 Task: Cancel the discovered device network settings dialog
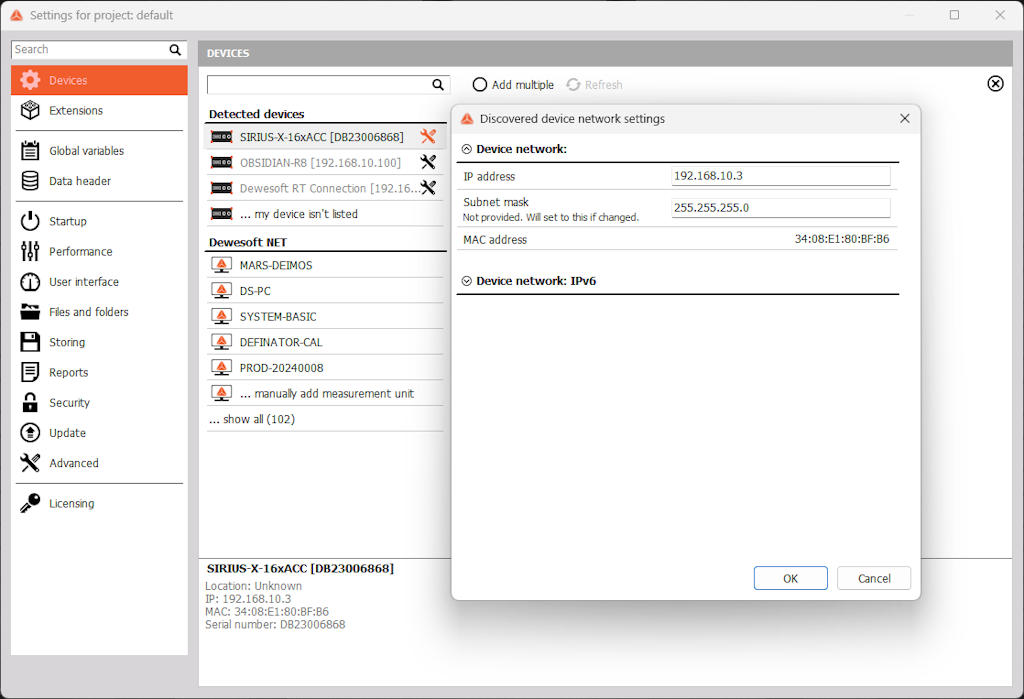click(x=873, y=578)
